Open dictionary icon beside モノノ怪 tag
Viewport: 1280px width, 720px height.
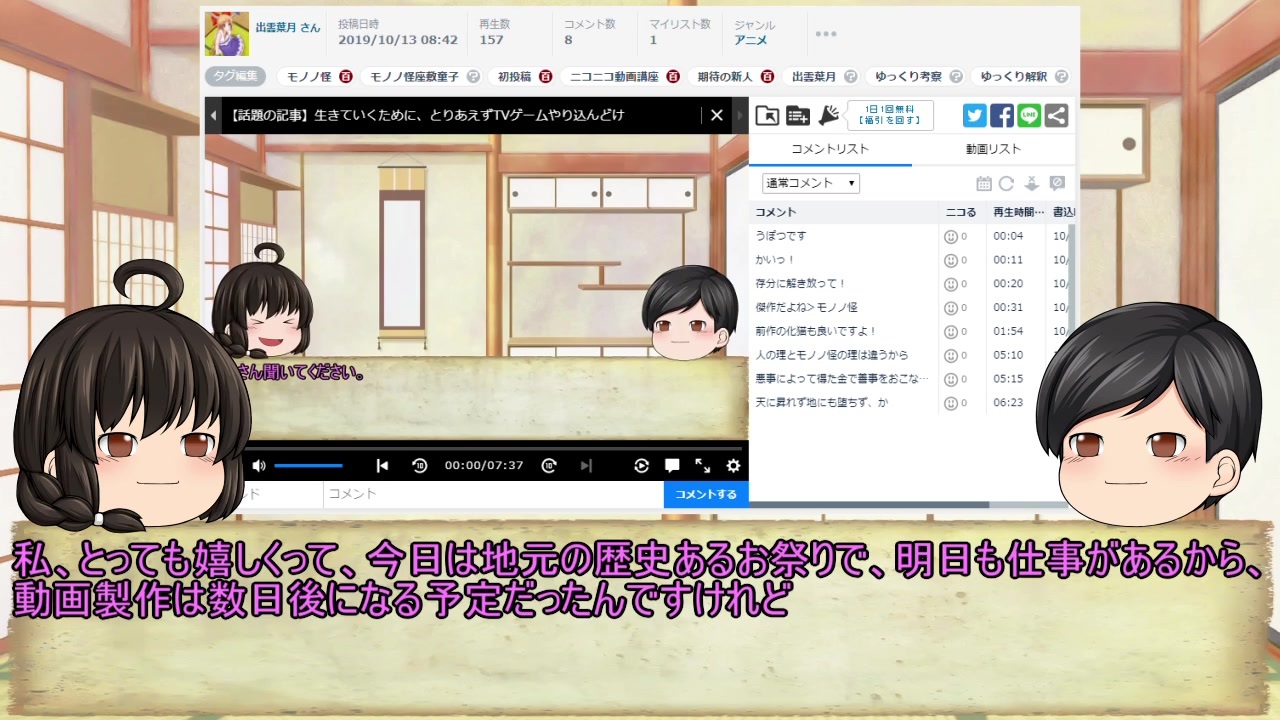tap(345, 76)
